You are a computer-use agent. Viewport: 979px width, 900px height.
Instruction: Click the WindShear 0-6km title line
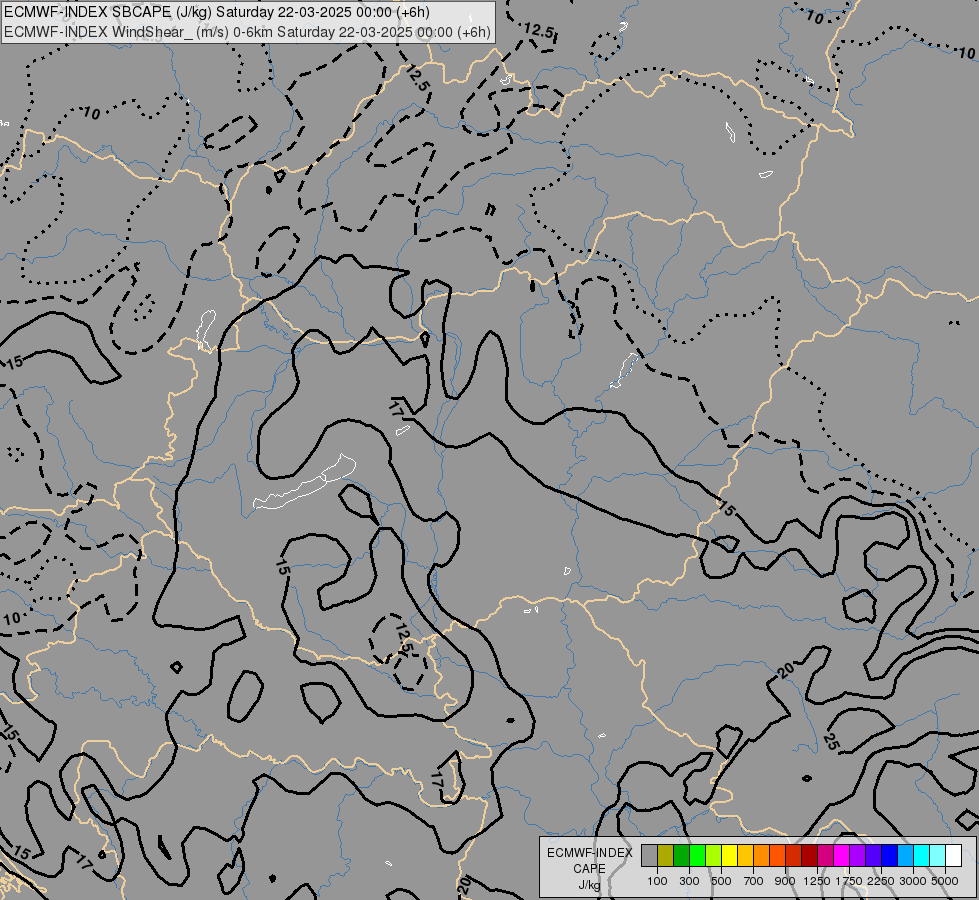tap(247, 32)
